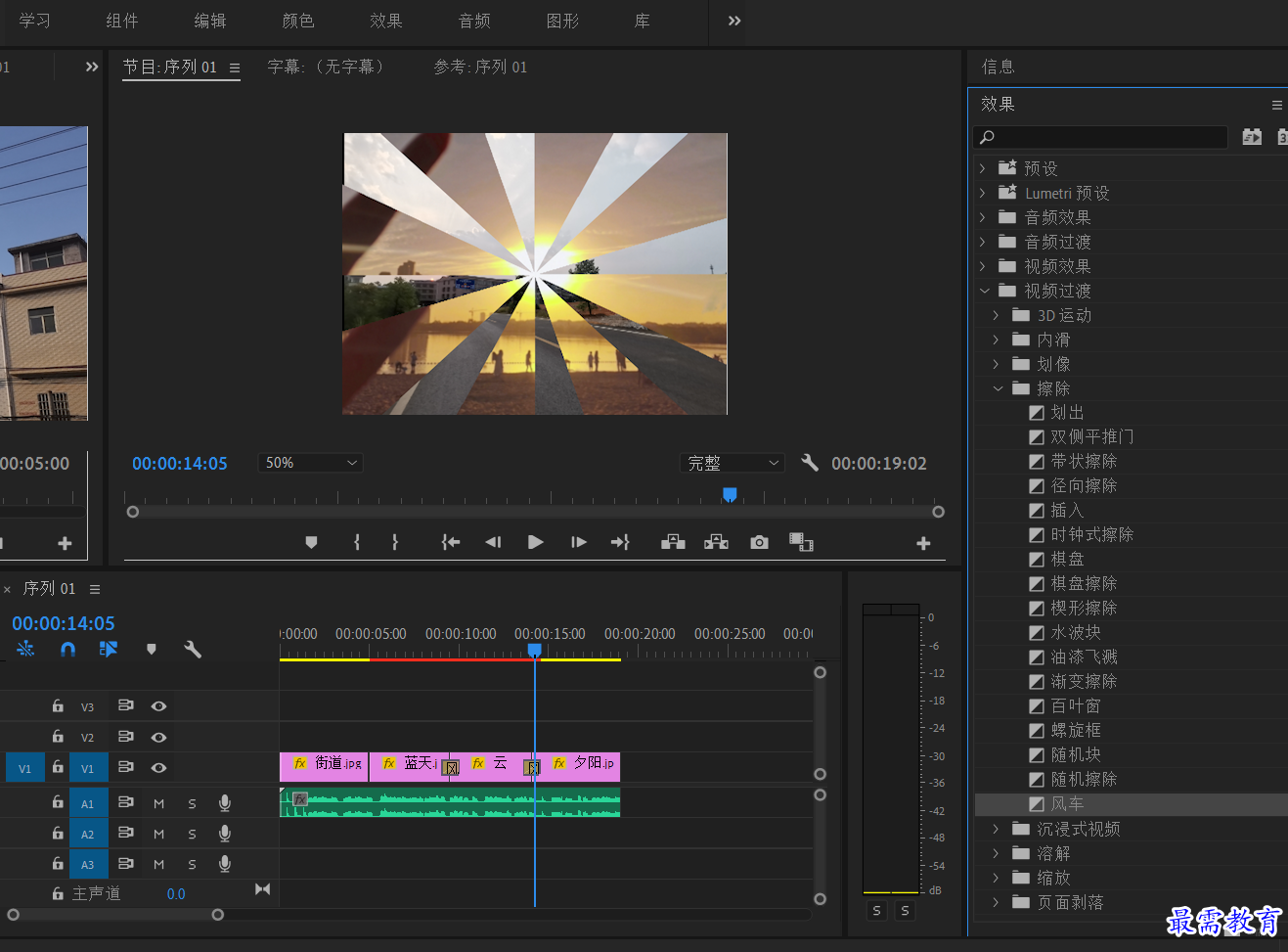Viewport: 1288px width, 952px height.
Task: Click the Lift button icon
Action: pos(673,542)
